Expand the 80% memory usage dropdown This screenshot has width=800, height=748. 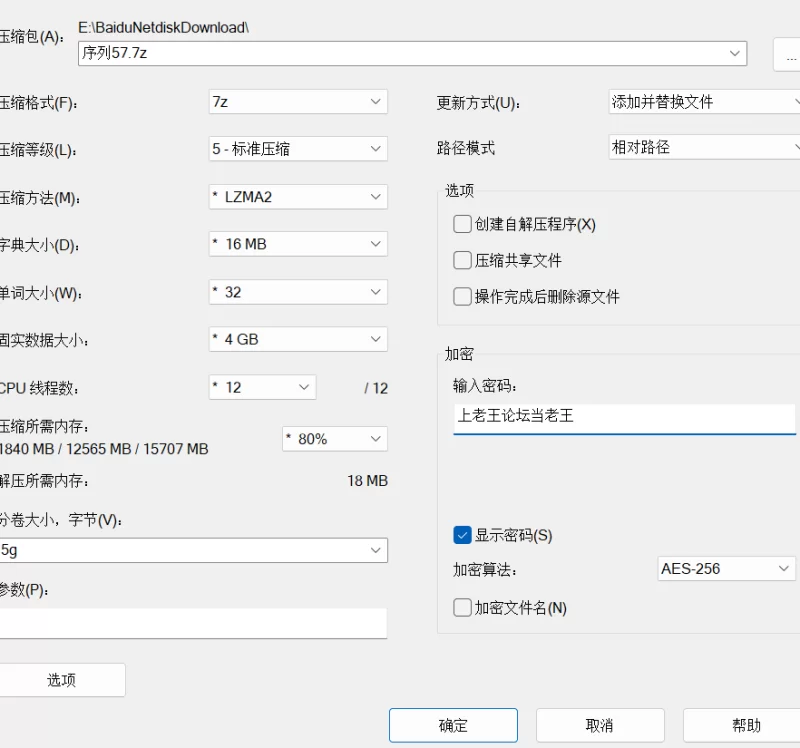click(335, 439)
